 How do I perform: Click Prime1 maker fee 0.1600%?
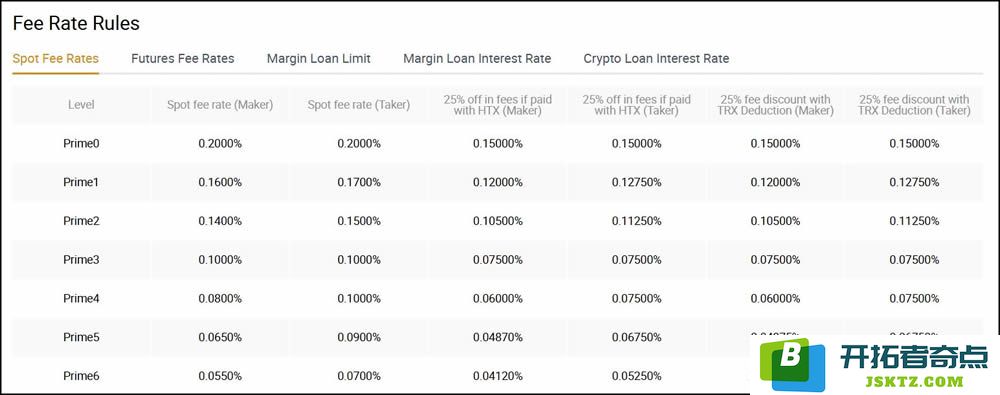220,183
